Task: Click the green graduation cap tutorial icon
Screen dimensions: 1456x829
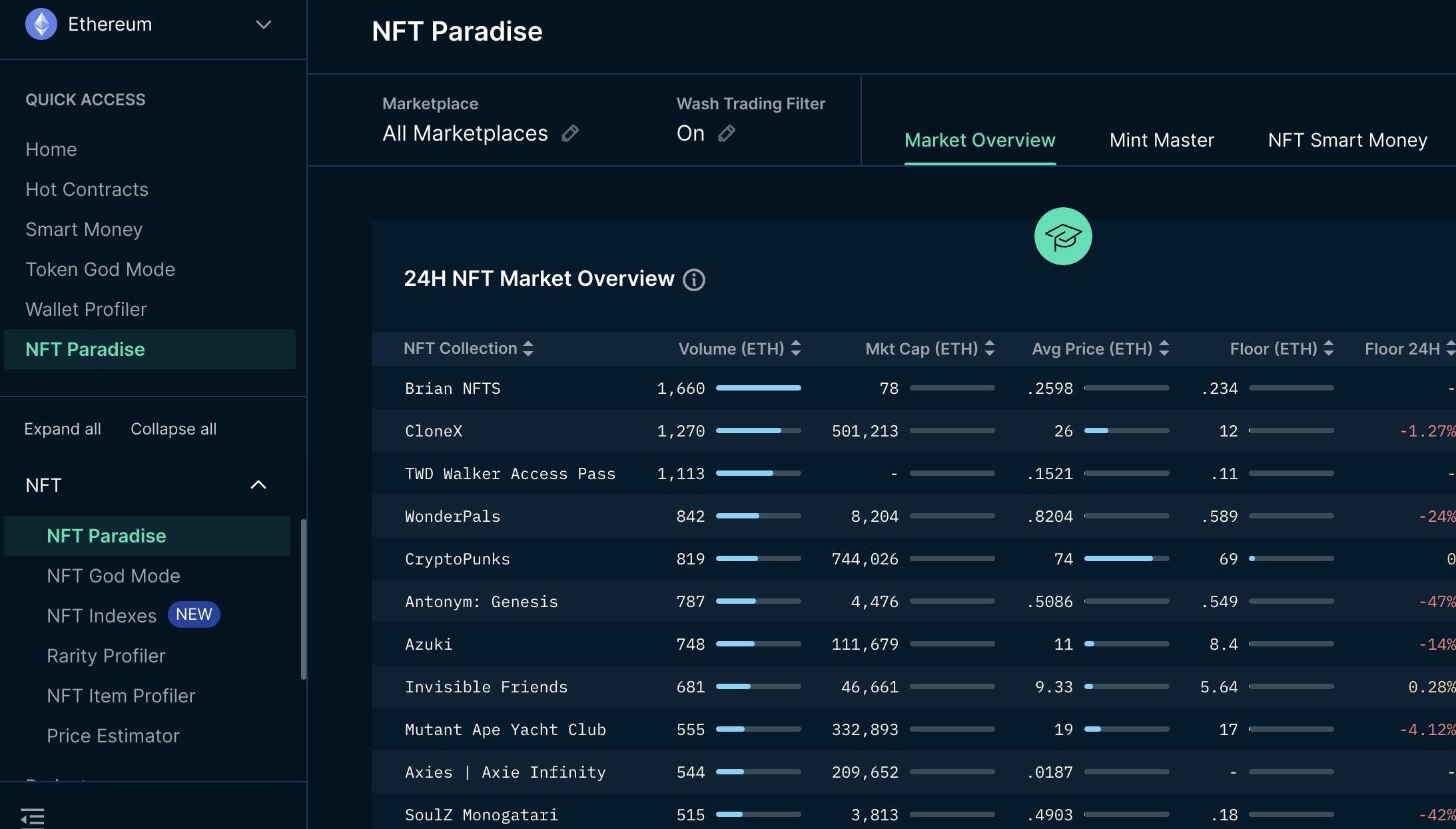Action: pyautogui.click(x=1062, y=236)
